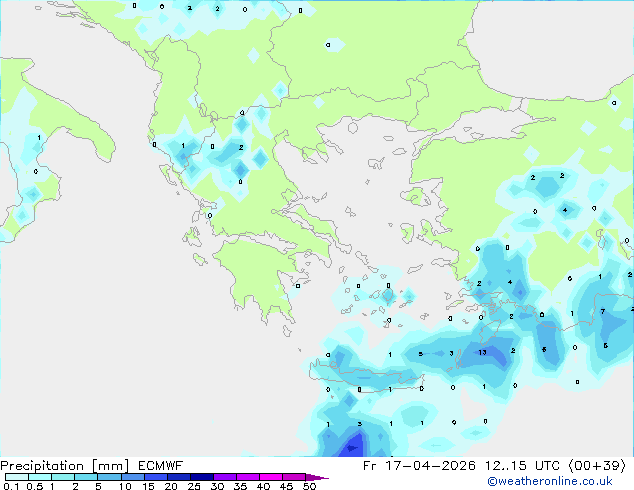This screenshot has width=634, height=490.
Task: Click the '12..15 UTC' time label
Action: 522,466
